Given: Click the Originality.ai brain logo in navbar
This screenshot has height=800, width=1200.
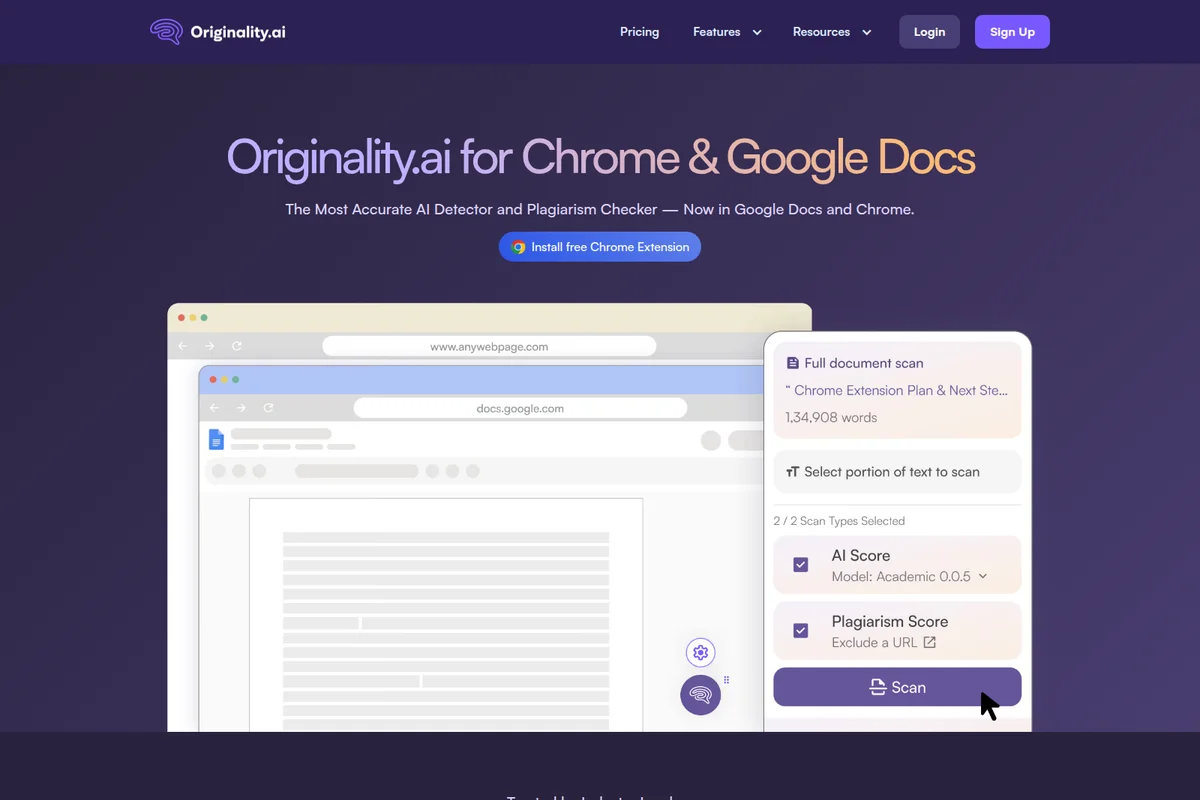Looking at the screenshot, I should pos(166,31).
